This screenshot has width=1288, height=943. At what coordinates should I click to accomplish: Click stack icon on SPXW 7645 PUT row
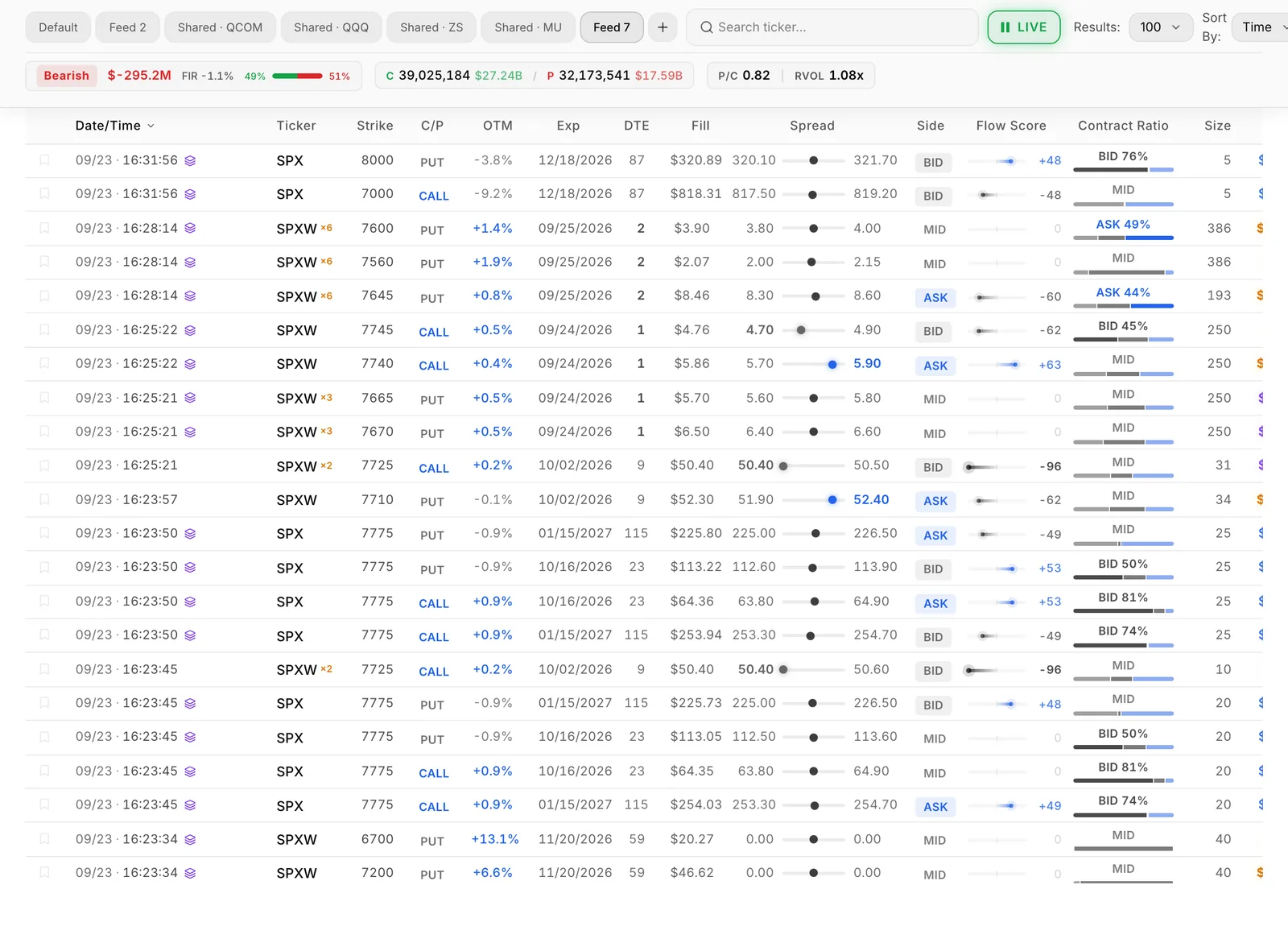[190, 296]
